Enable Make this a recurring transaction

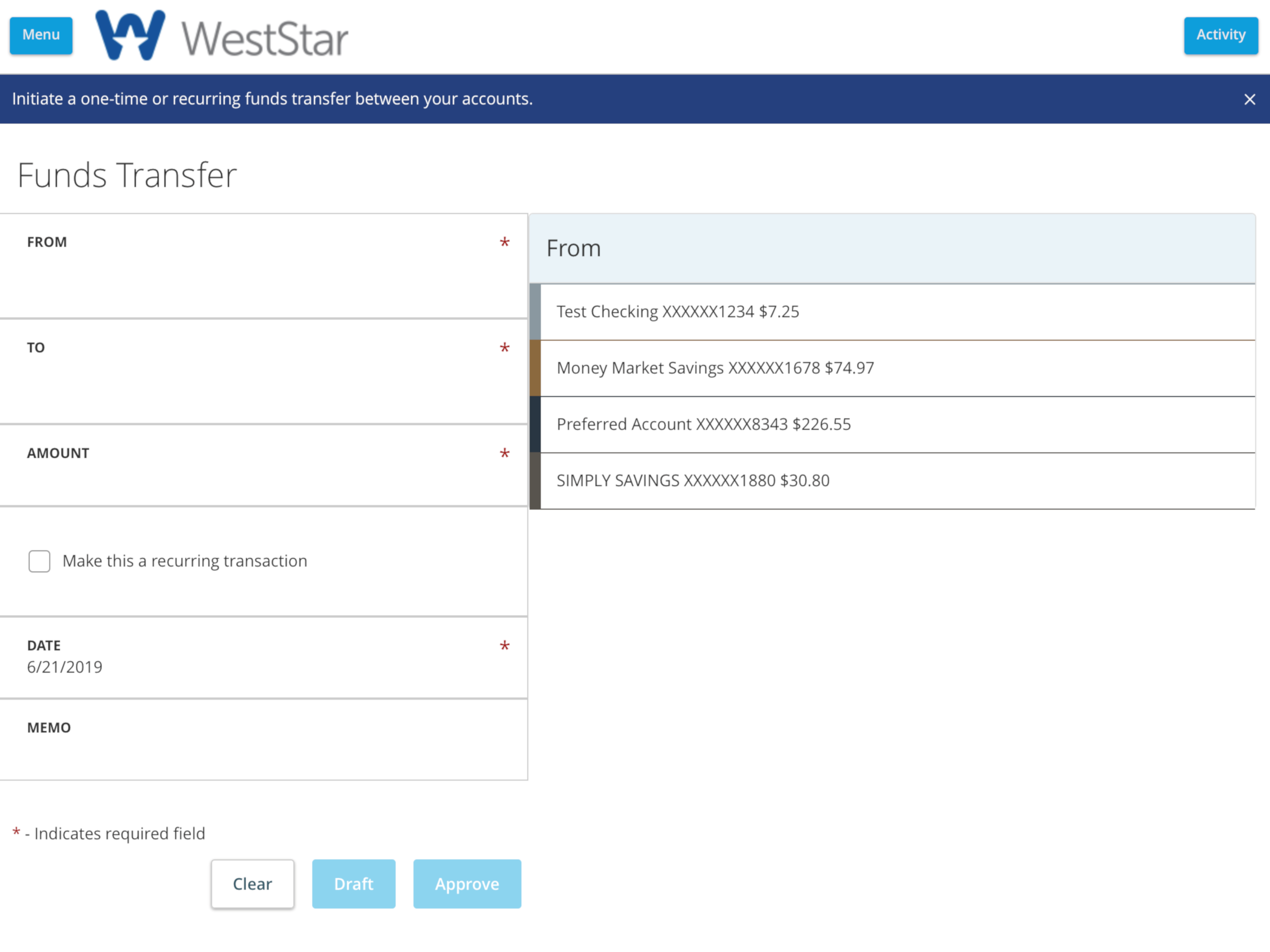pos(40,561)
